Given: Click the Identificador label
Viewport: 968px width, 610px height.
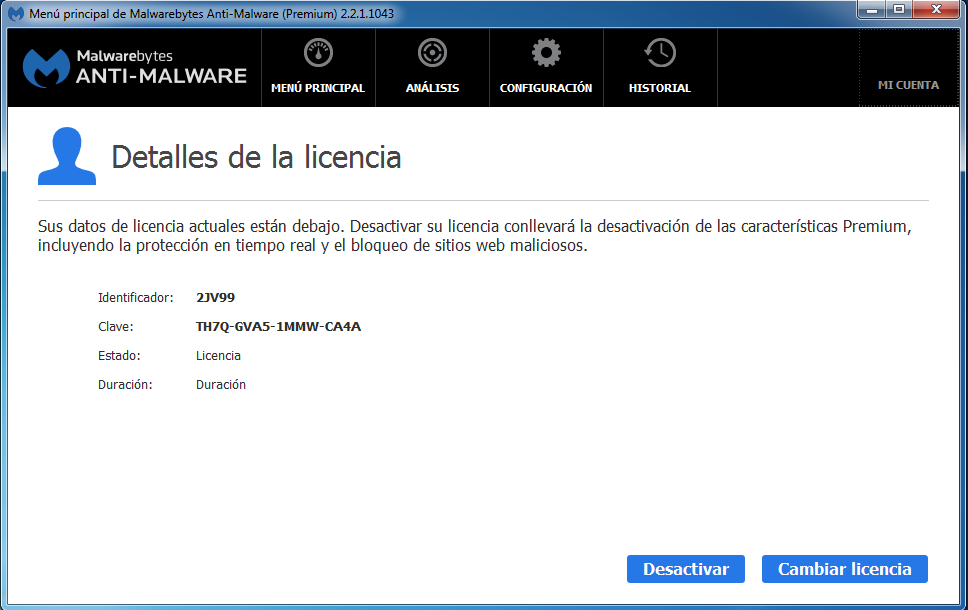Looking at the screenshot, I should pos(136,298).
